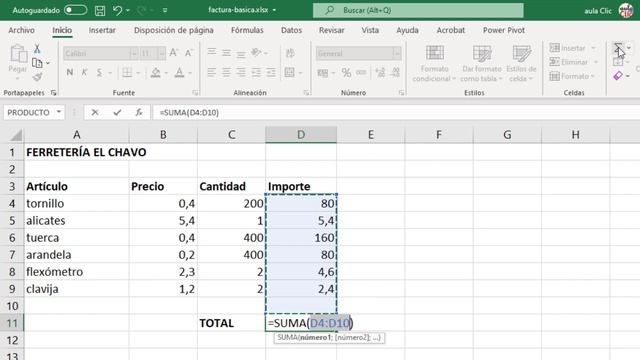Open Estilos de celda menu

coord(521,63)
